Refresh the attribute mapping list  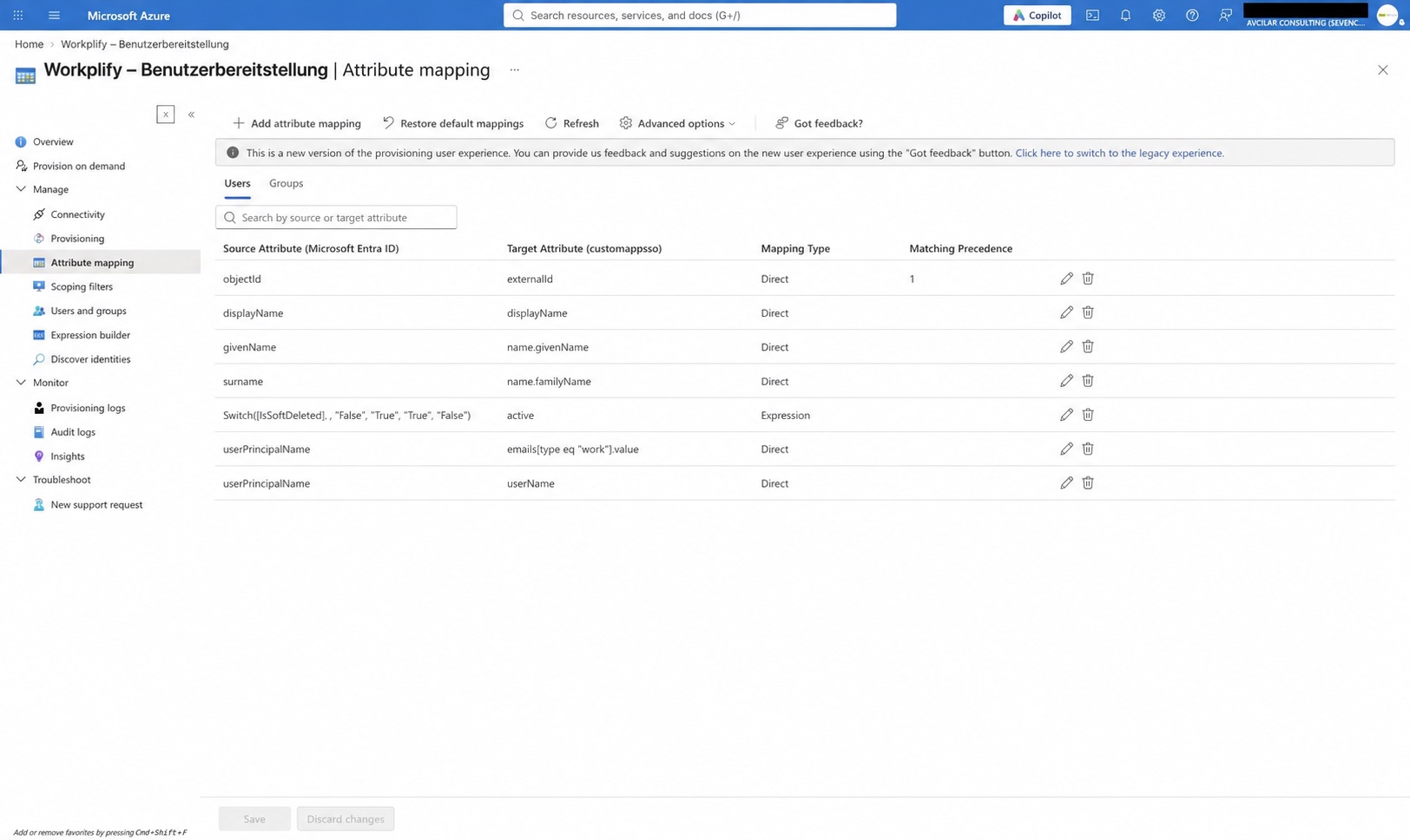pos(572,123)
